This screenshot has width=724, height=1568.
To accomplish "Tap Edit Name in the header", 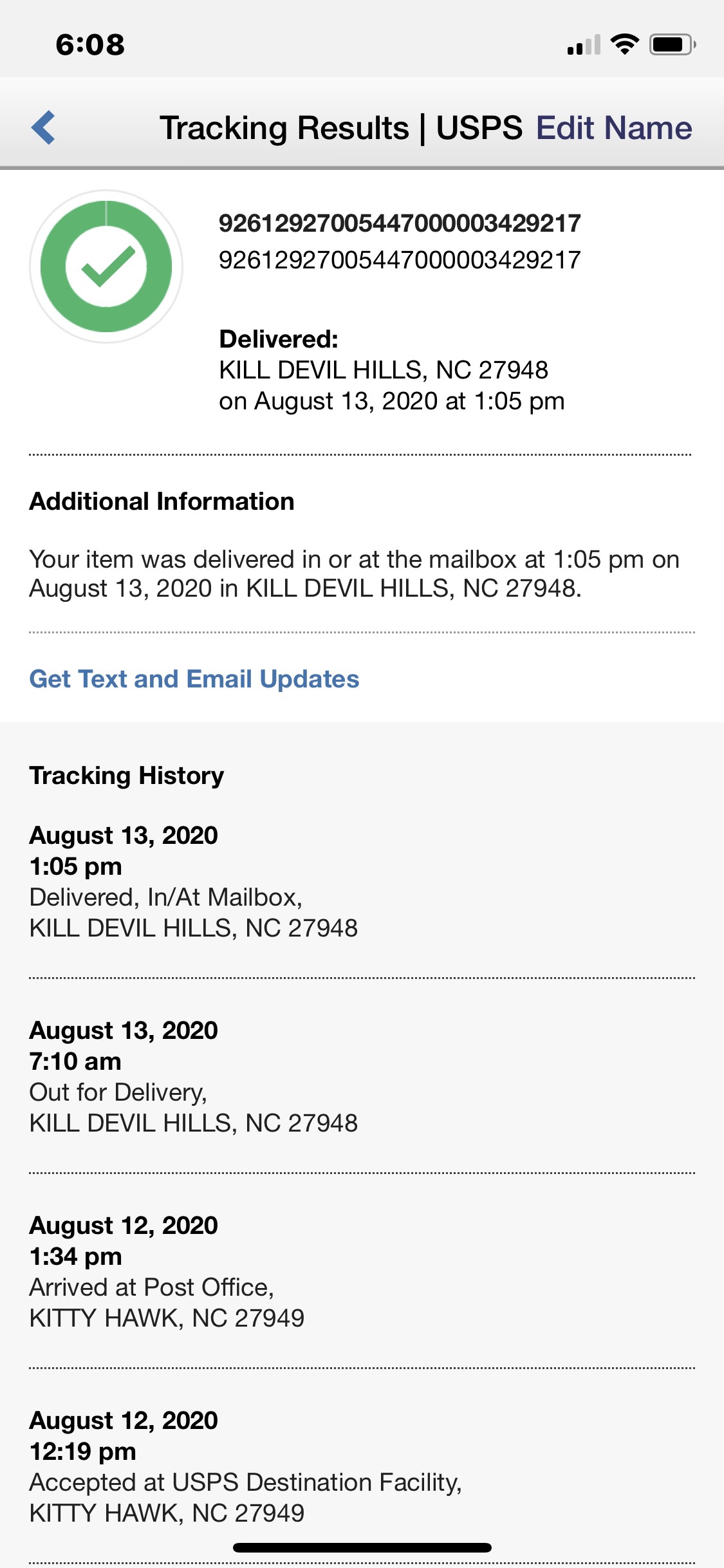I will pos(614,127).
